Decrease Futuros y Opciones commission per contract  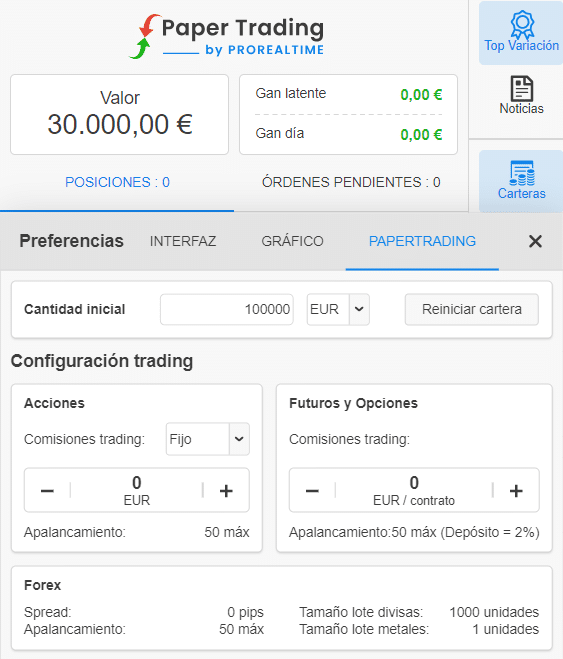point(312,490)
